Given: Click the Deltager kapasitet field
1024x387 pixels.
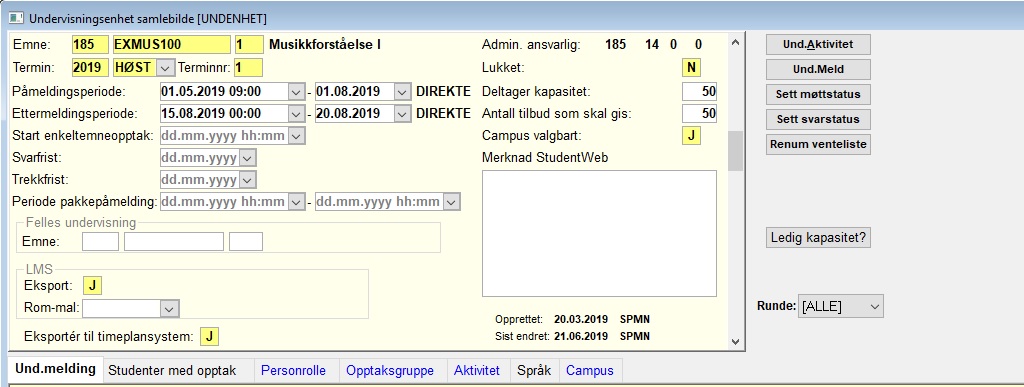Looking at the screenshot, I should (x=699, y=91).
